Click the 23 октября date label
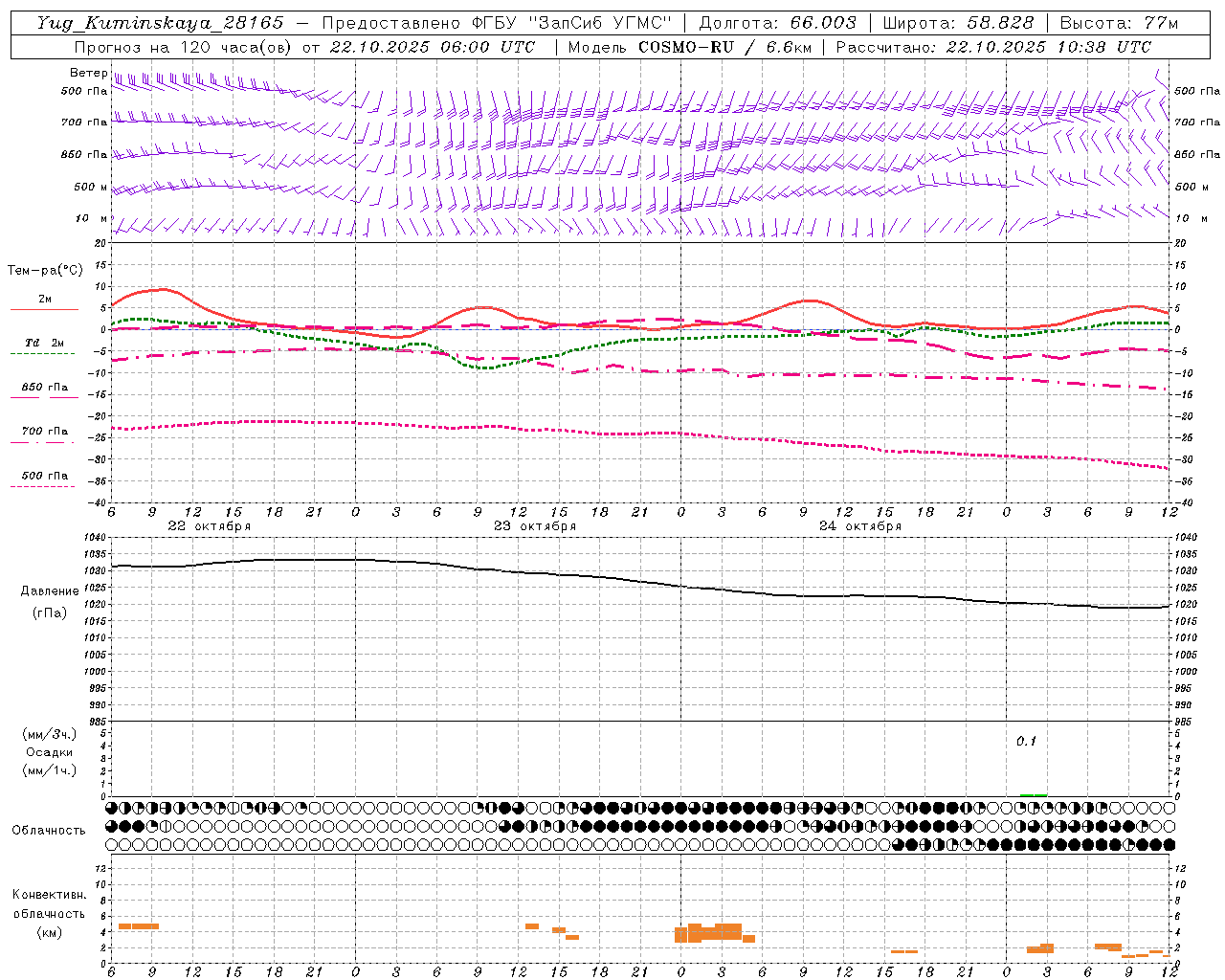 click(x=535, y=526)
